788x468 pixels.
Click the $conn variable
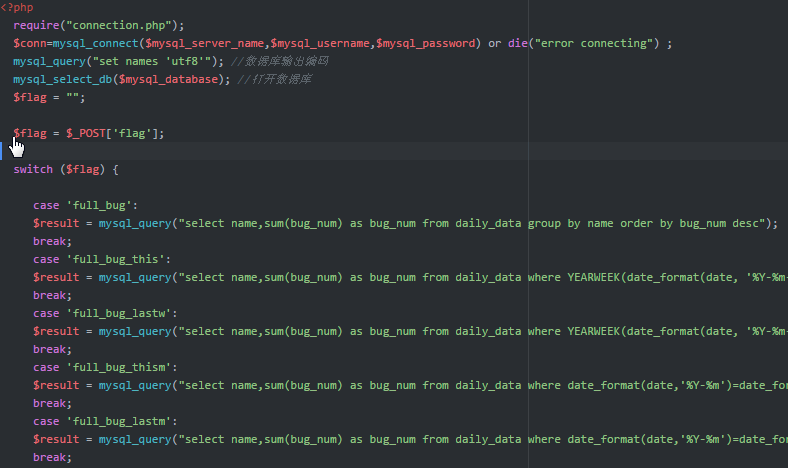(x=30, y=43)
